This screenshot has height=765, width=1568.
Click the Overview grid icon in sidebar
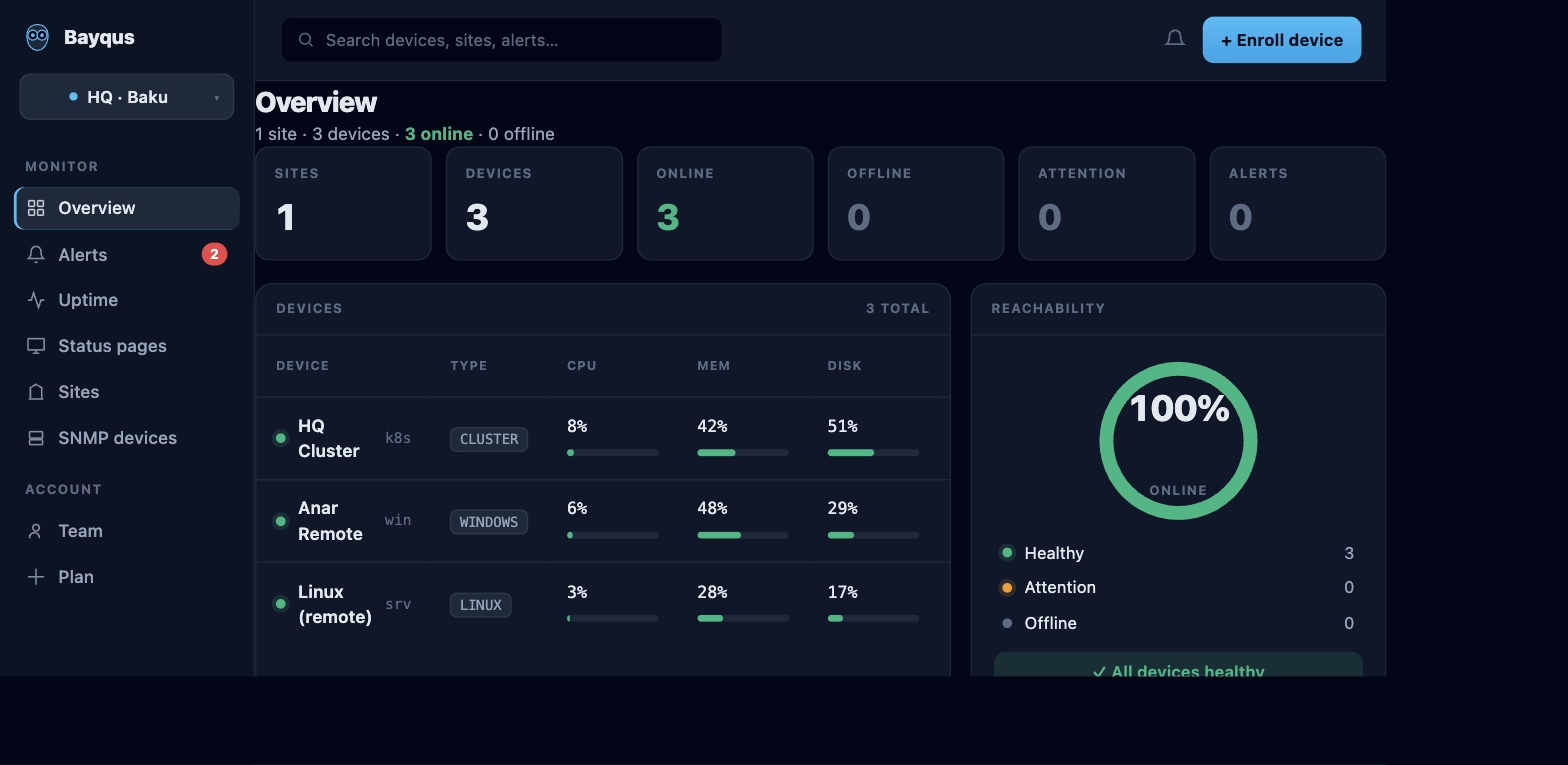[x=36, y=208]
